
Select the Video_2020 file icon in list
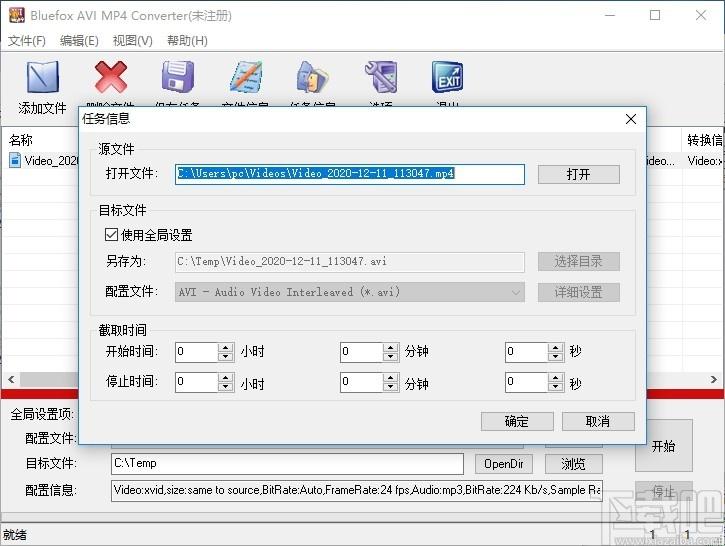pos(16,160)
